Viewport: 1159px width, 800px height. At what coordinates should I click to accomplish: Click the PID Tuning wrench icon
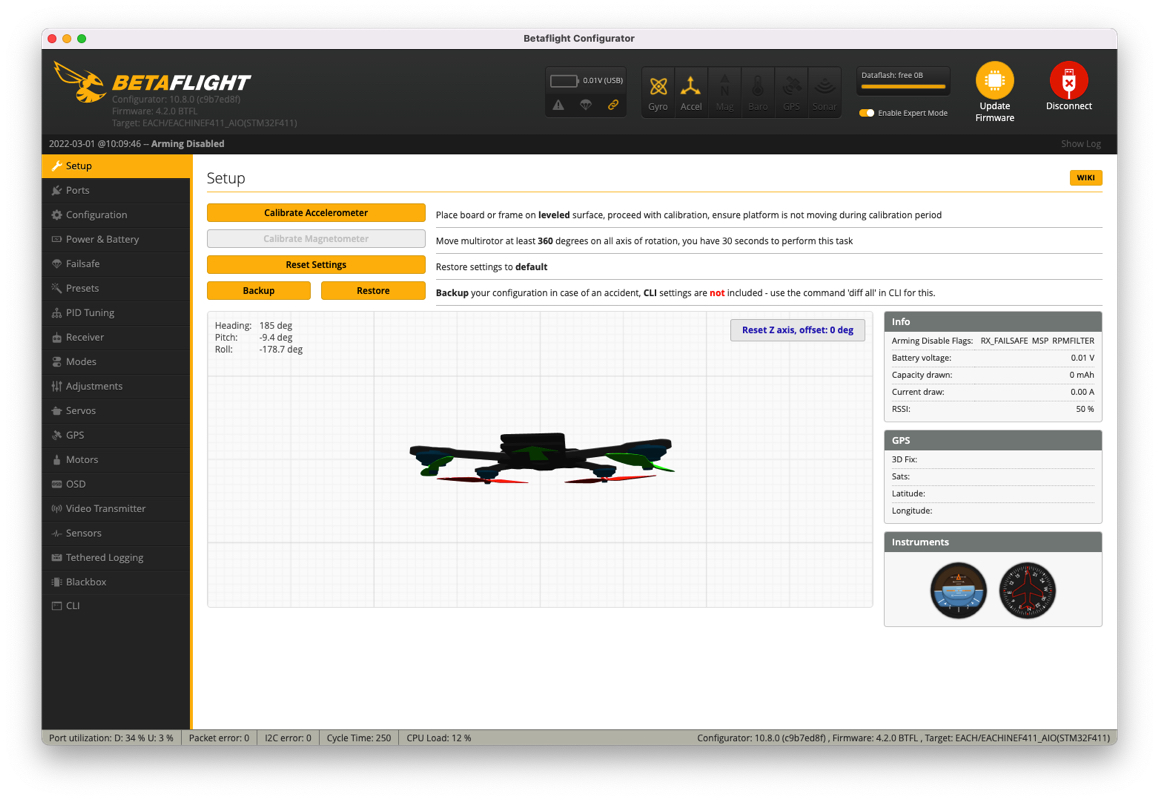(56, 313)
